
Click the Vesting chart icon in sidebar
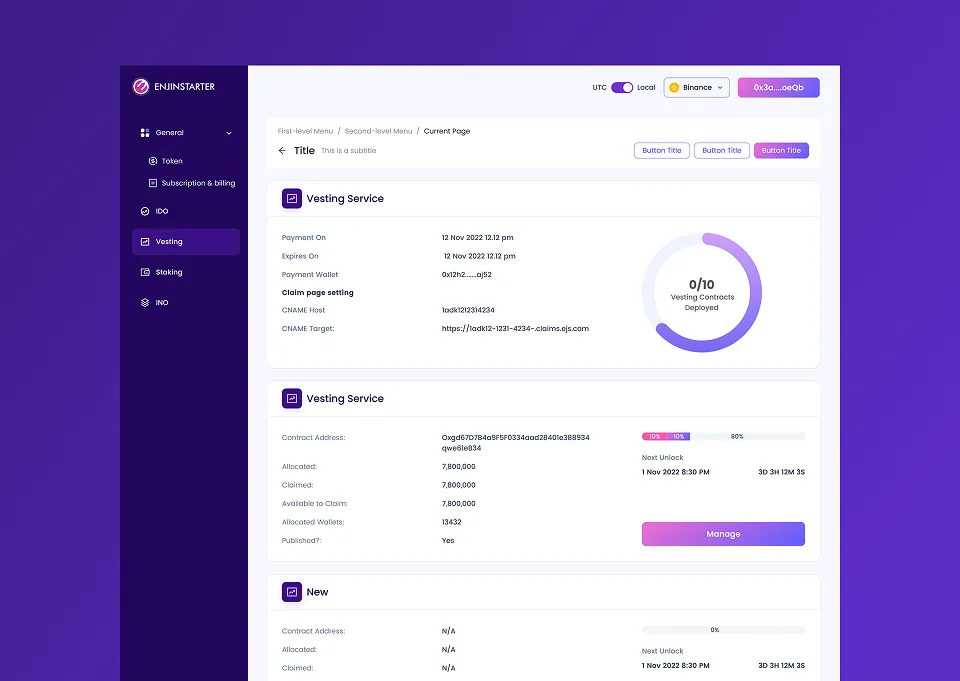145,242
